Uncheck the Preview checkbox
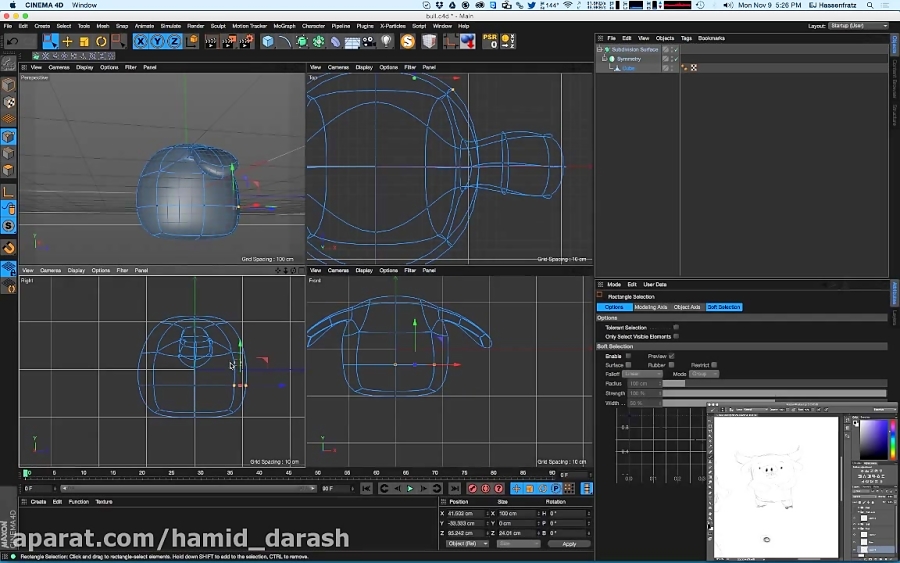This screenshot has height=563, width=900. (671, 356)
